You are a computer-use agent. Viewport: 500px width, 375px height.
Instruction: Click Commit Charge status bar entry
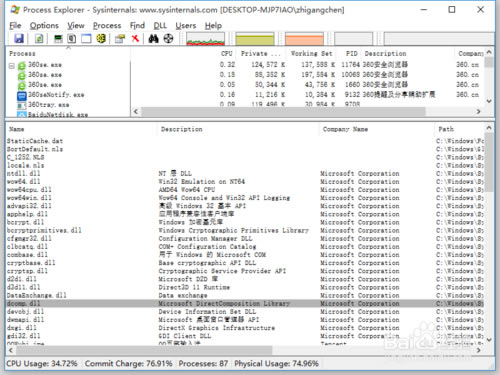tap(128, 364)
